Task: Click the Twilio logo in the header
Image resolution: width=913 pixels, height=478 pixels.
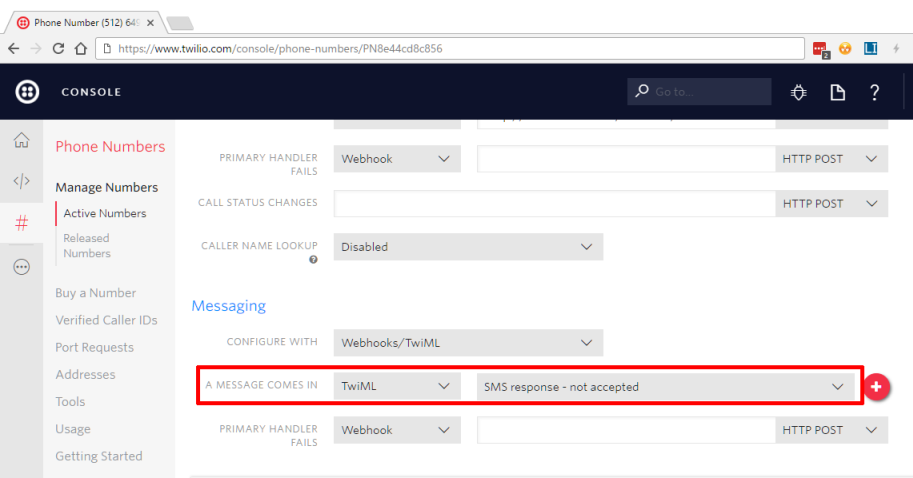Action: tap(27, 92)
